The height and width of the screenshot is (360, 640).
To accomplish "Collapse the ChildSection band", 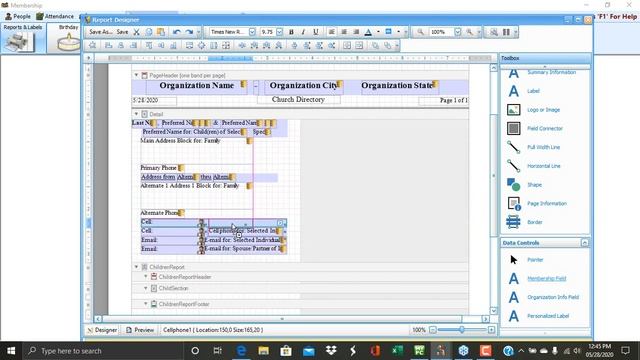I will [x=146, y=288].
